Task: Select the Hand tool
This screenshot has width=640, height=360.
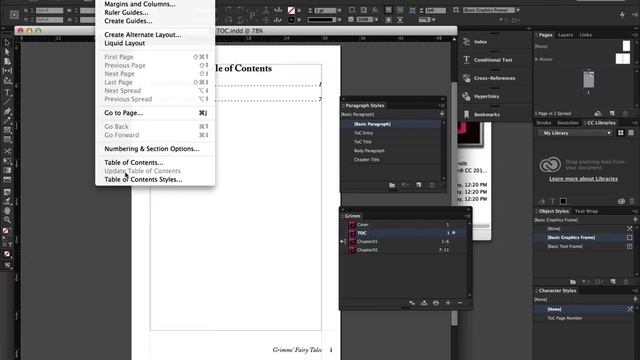Action: [x=7, y=211]
